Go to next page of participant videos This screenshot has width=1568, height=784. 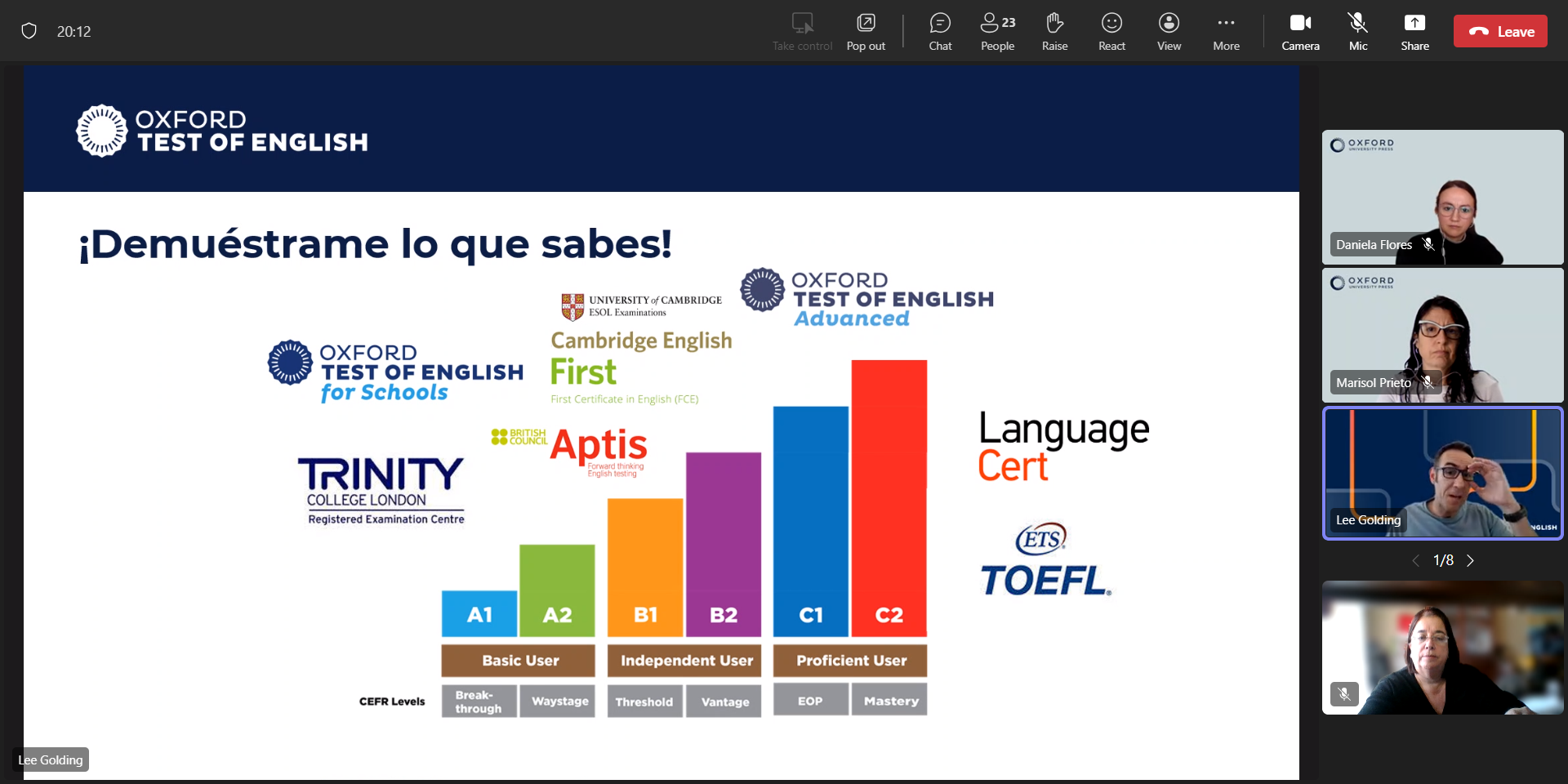coord(1470,560)
